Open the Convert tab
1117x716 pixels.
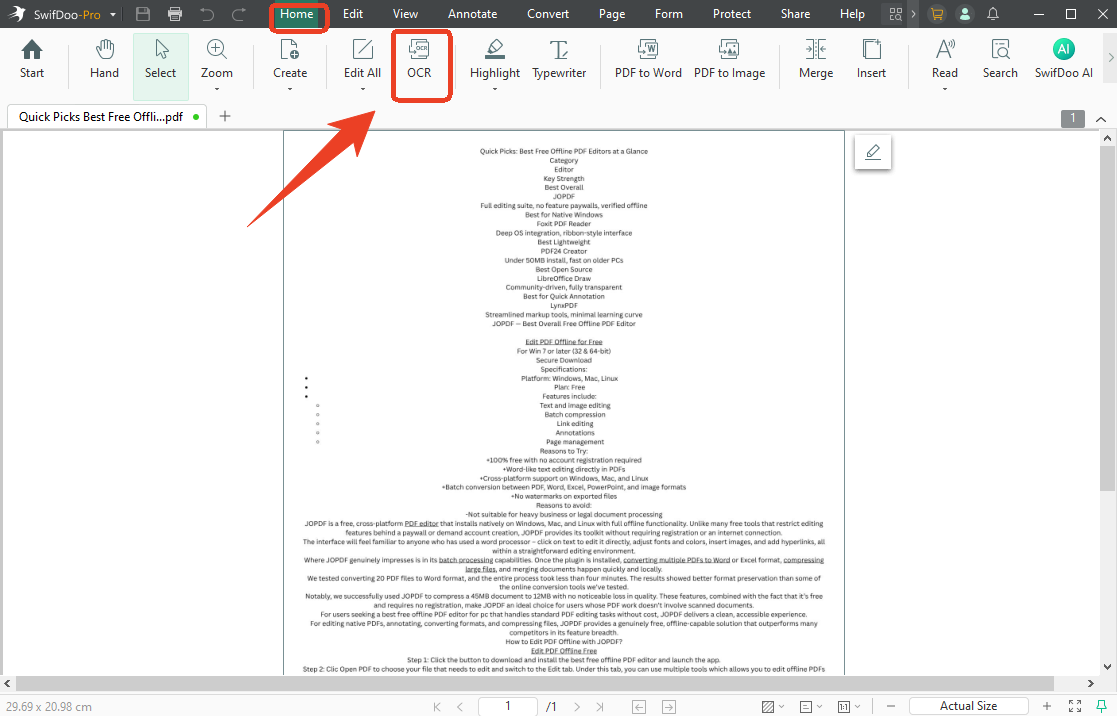point(548,14)
